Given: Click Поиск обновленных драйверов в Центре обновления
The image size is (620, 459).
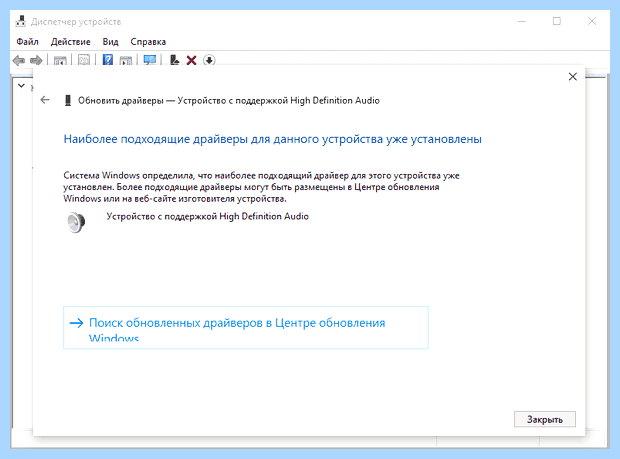Looking at the screenshot, I should tap(246, 327).
